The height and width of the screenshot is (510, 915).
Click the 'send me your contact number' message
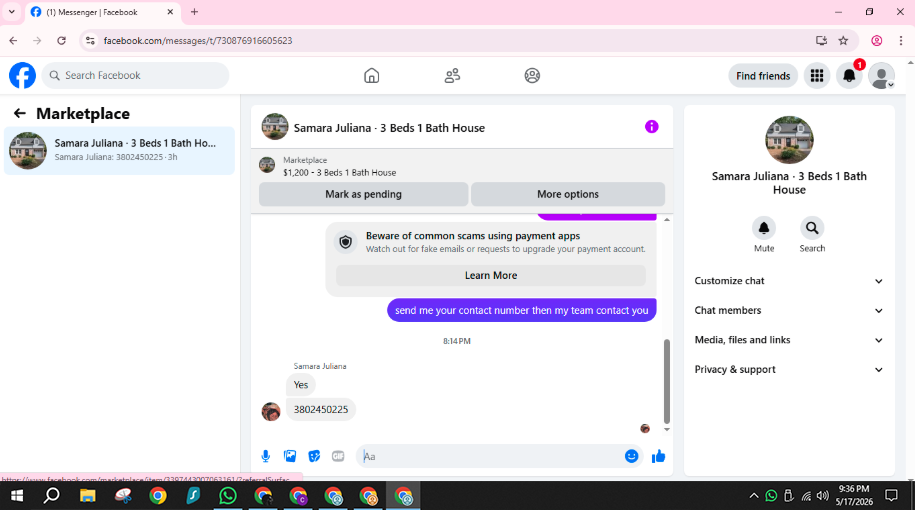click(522, 310)
